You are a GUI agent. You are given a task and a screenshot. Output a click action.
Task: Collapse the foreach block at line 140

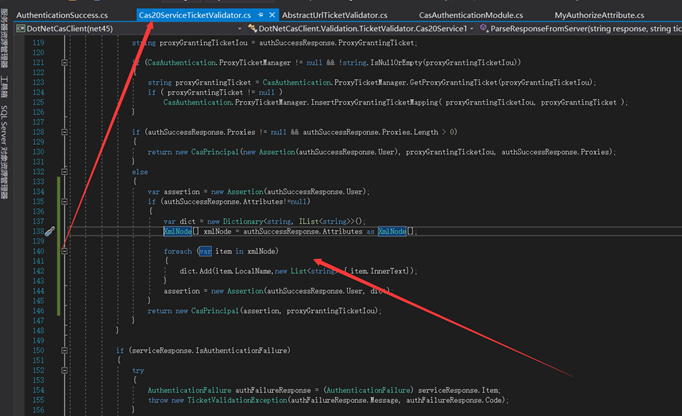click(64, 251)
